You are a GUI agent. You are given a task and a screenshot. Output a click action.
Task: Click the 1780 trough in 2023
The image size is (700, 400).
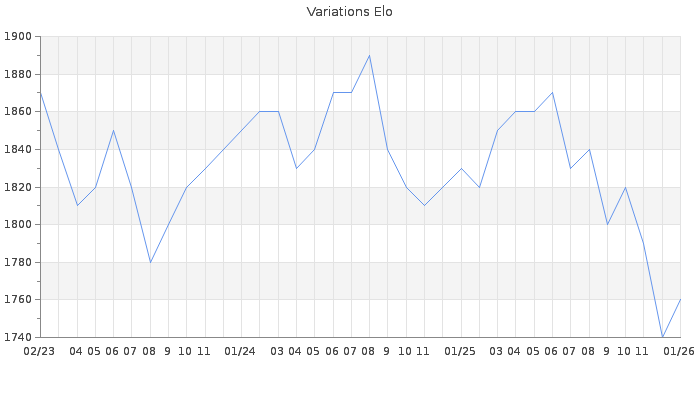pyautogui.click(x=150, y=262)
